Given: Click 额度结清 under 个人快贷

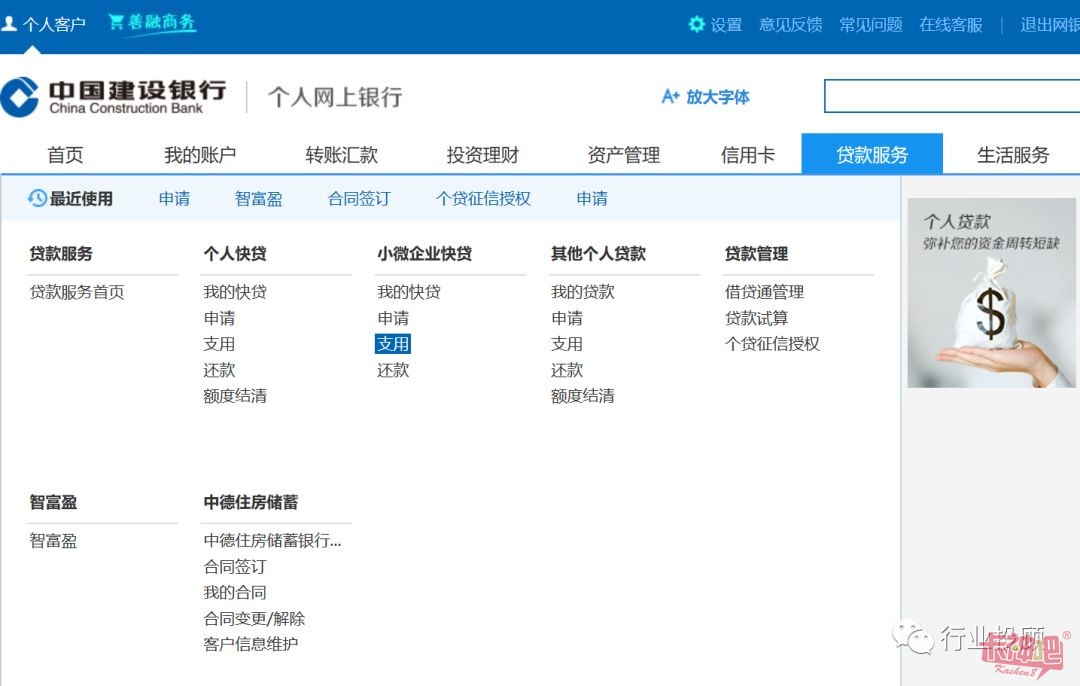Looking at the screenshot, I should (x=234, y=395).
